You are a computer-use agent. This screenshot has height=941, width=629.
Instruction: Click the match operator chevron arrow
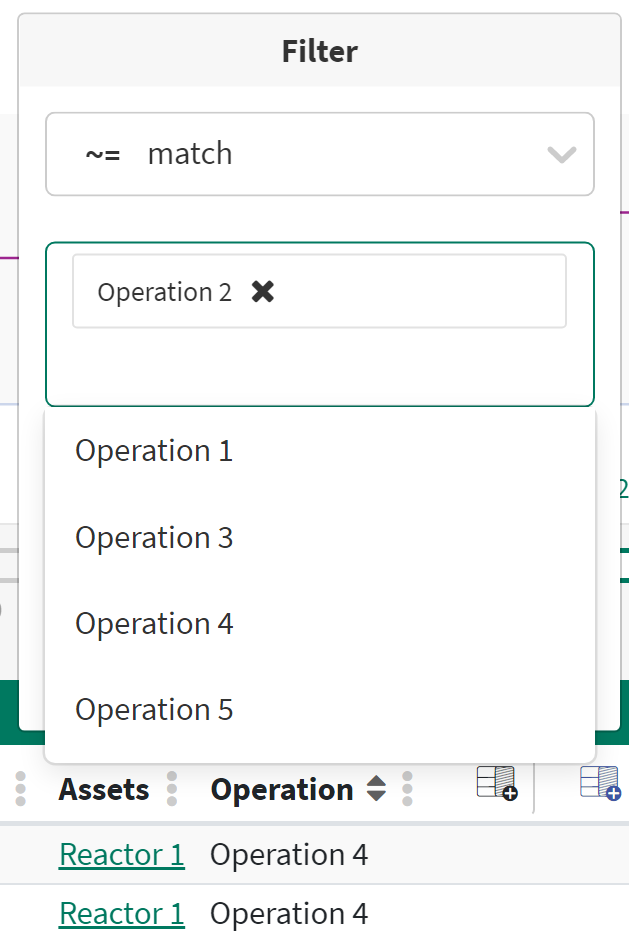click(x=562, y=154)
